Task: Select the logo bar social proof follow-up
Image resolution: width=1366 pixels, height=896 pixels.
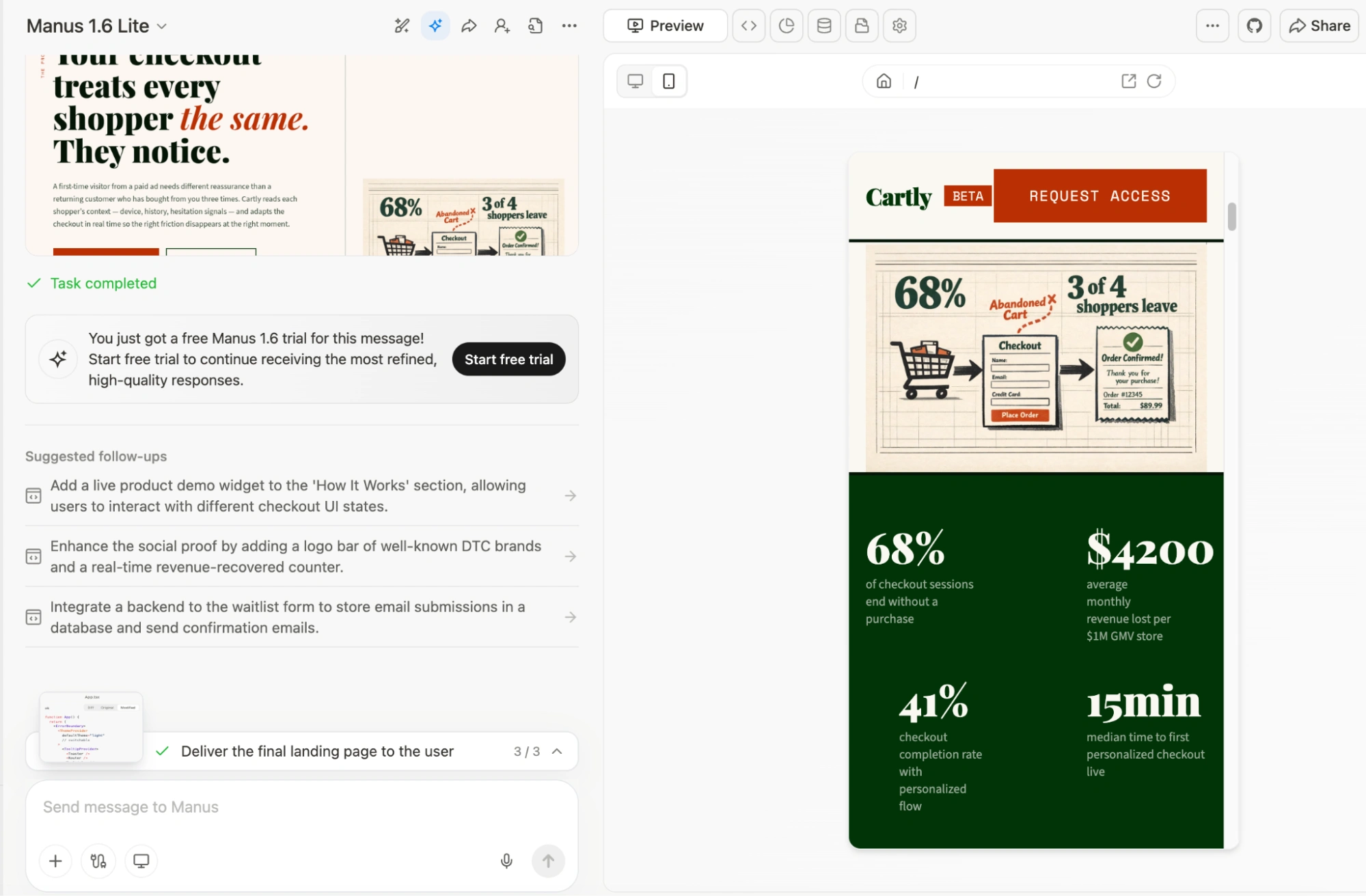Action: tap(301, 556)
